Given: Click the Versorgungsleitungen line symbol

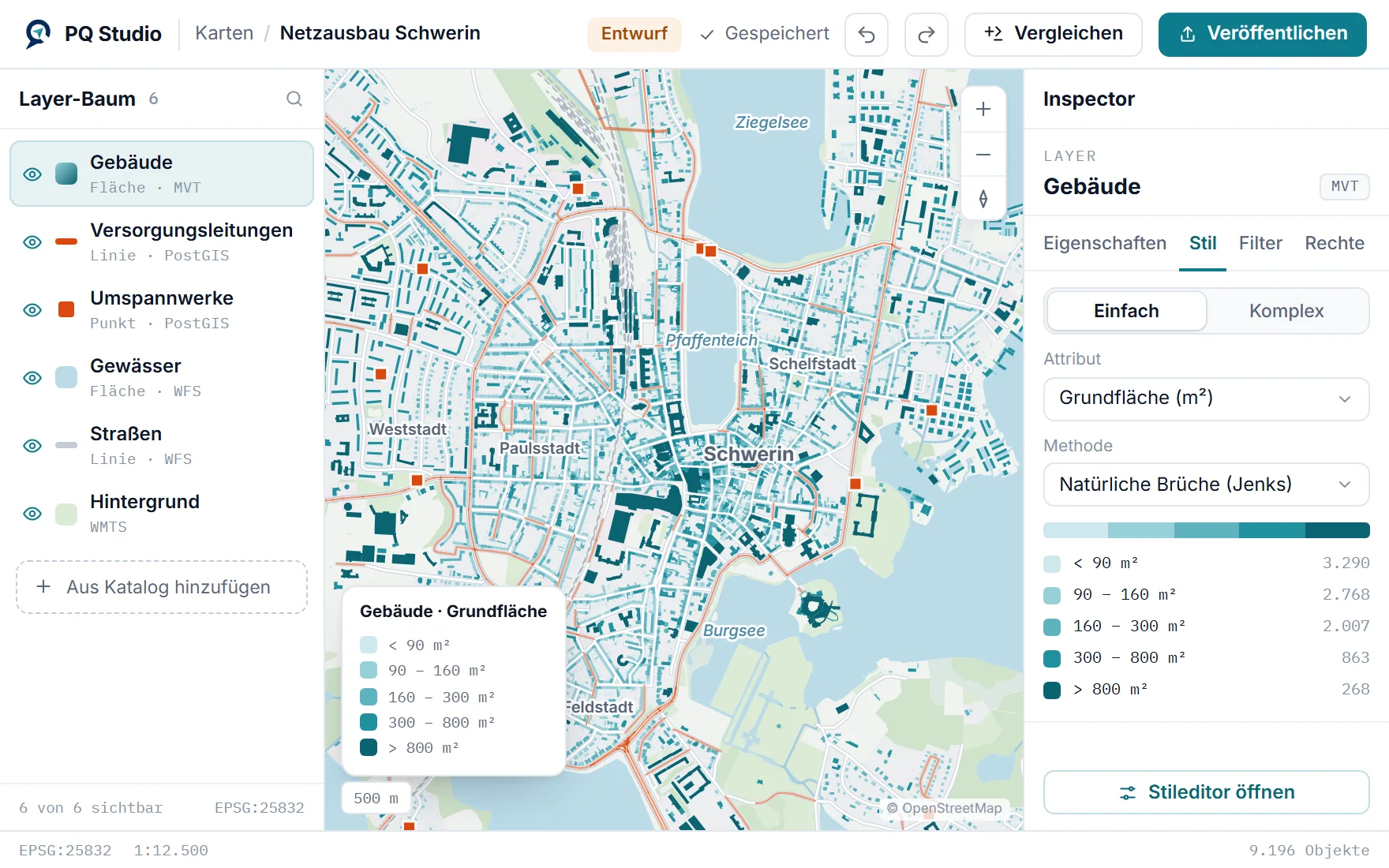Looking at the screenshot, I should pos(66,241).
